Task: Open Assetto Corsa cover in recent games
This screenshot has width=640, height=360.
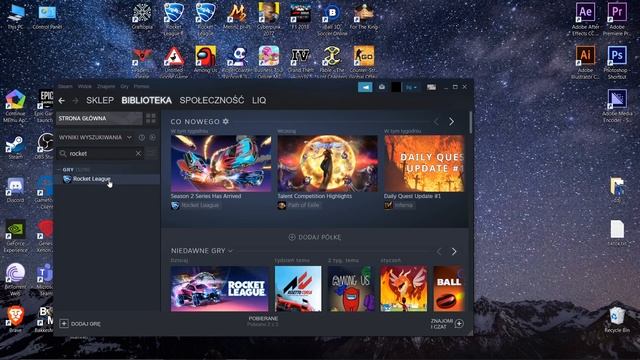Action: click(x=298, y=289)
